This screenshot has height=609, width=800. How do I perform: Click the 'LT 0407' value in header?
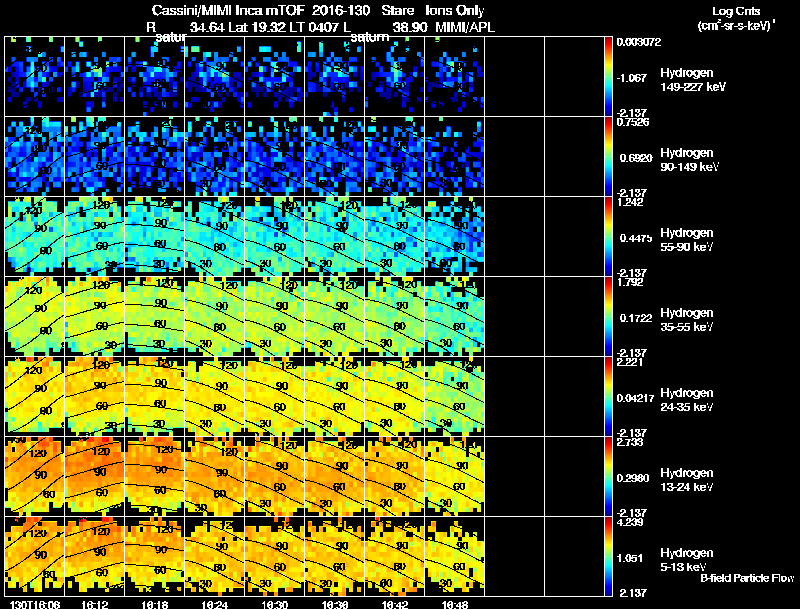pyautogui.click(x=315, y=27)
